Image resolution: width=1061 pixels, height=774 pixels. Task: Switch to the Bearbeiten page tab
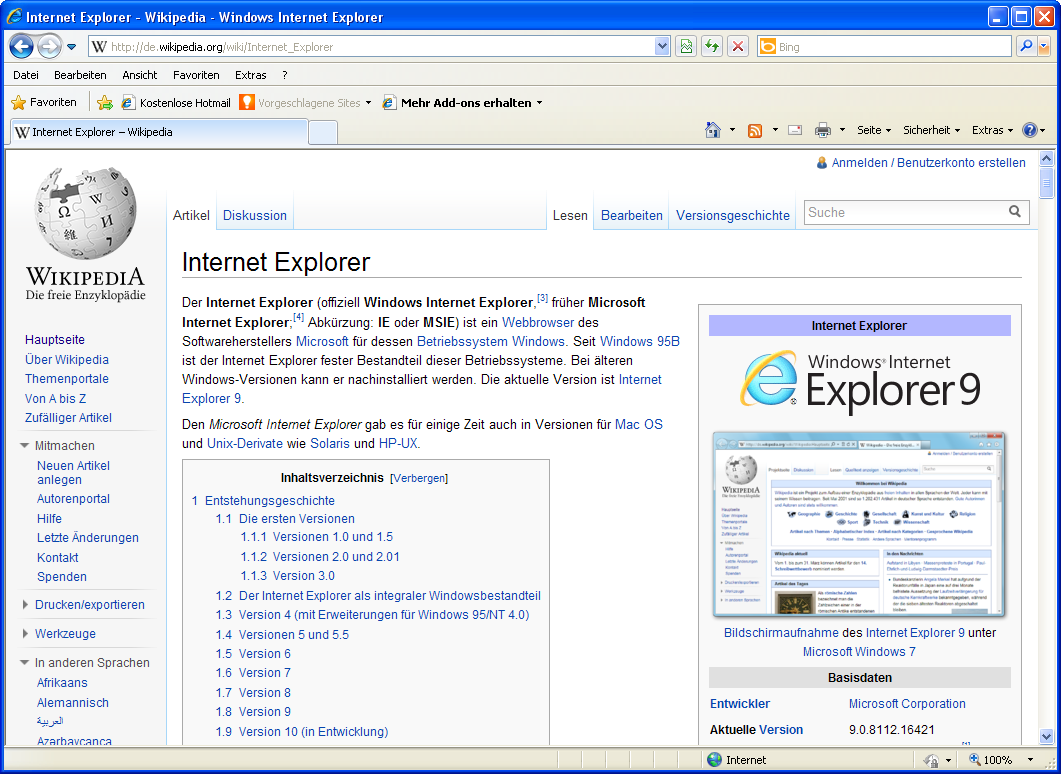coord(632,215)
